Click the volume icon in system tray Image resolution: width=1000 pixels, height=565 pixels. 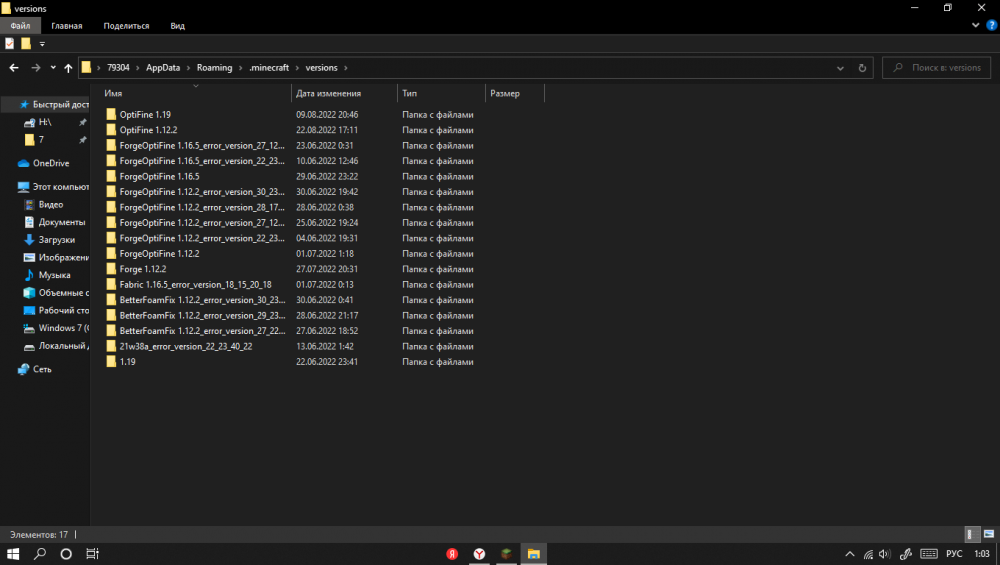[x=885, y=554]
